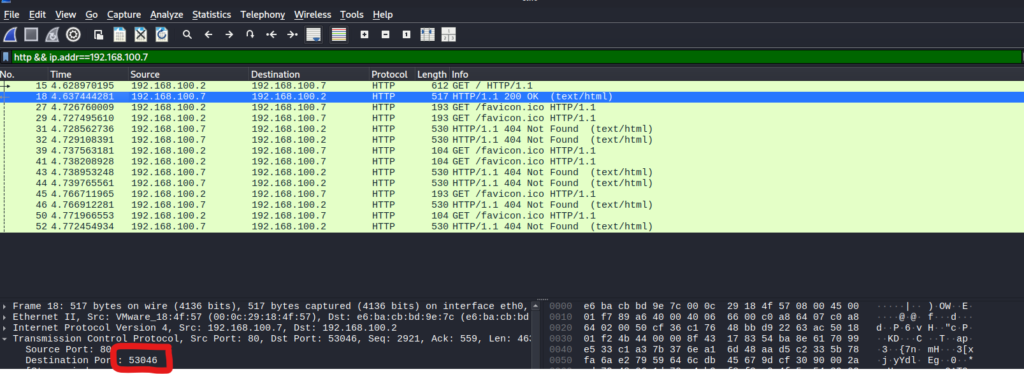Open the Telephony menu
The image size is (1024, 374).
coord(263,14)
